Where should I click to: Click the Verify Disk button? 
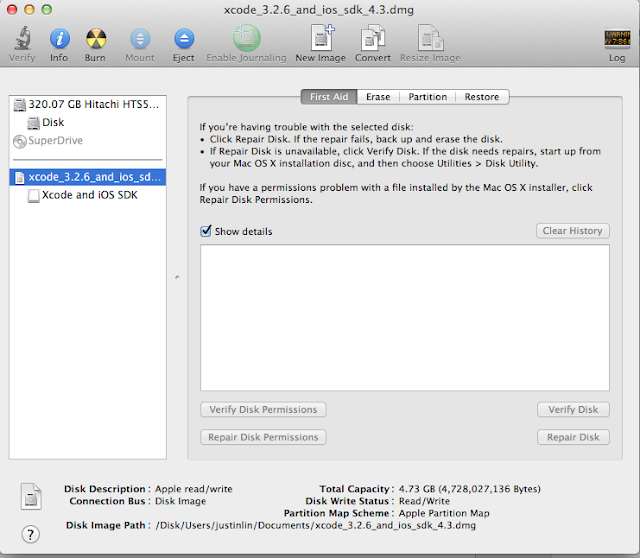tap(573, 409)
